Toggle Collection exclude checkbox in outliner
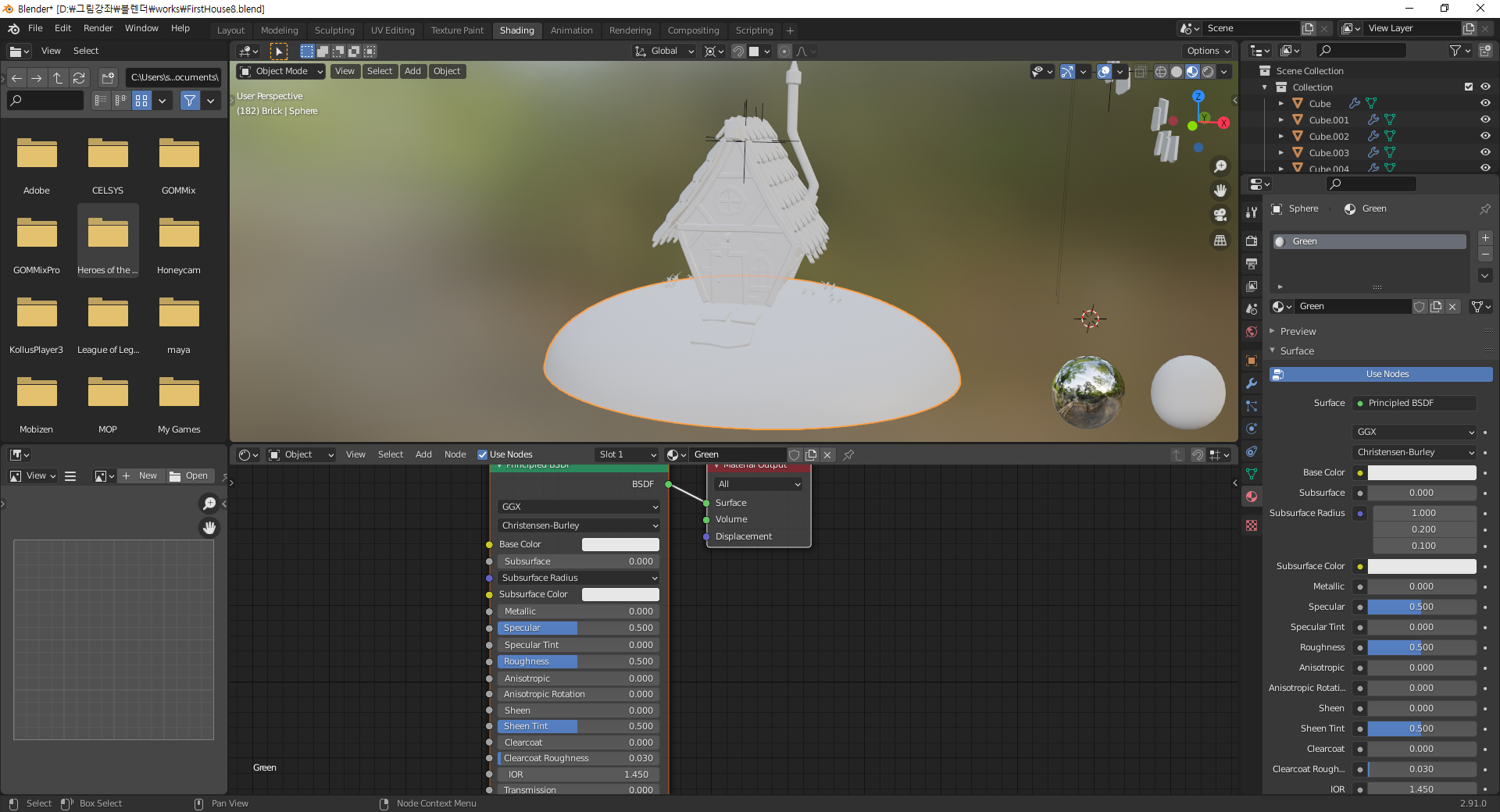This screenshot has width=1500, height=812. coord(1469,87)
